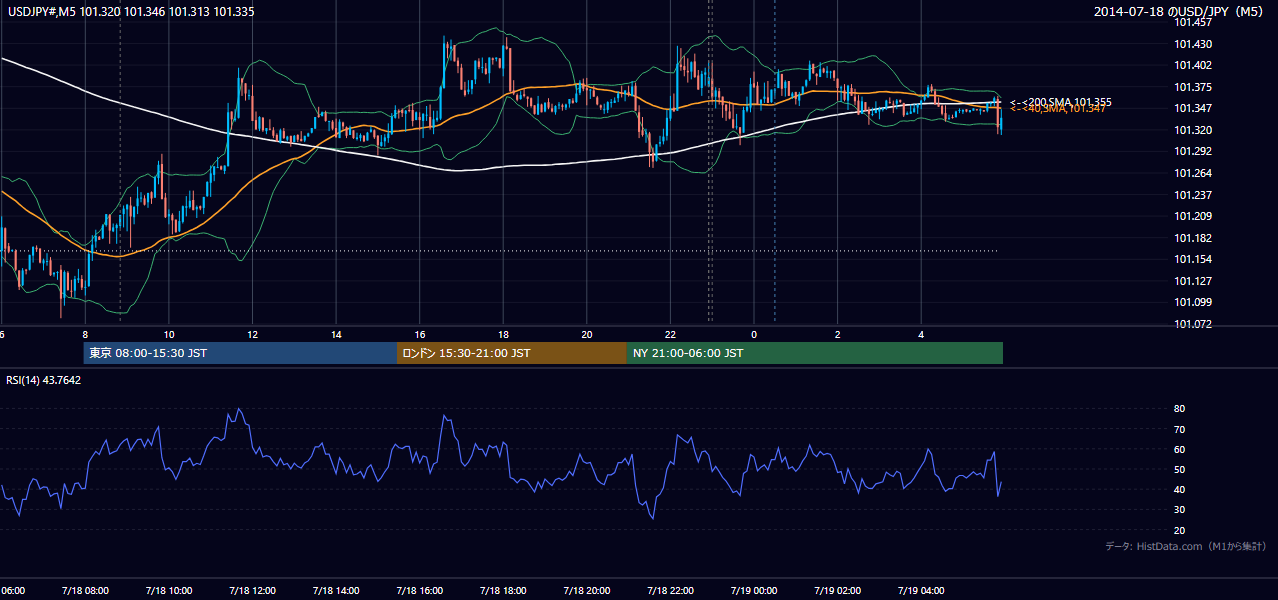
Task: Select the 東京 08:00-15:30 JST session bar
Action: tap(240, 353)
